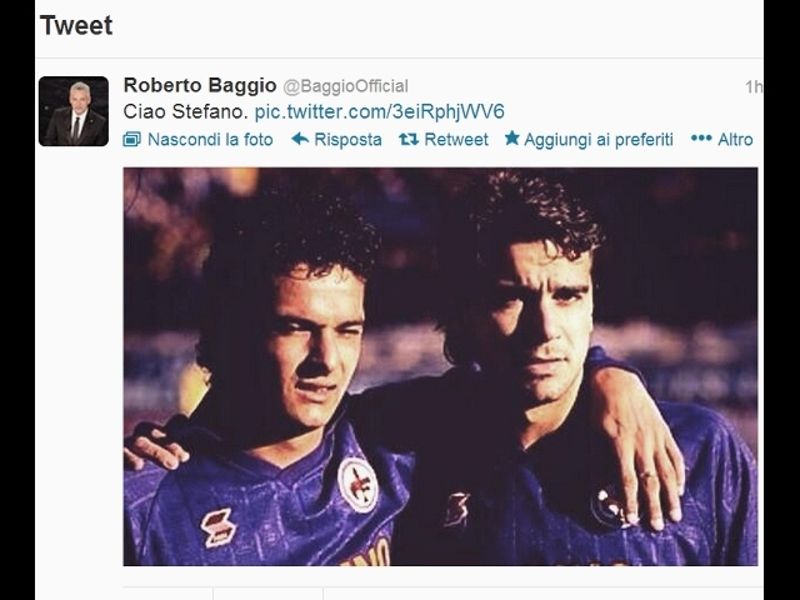The image size is (800, 600).
Task: Click the Roberto Baggio display name
Action: pos(200,85)
